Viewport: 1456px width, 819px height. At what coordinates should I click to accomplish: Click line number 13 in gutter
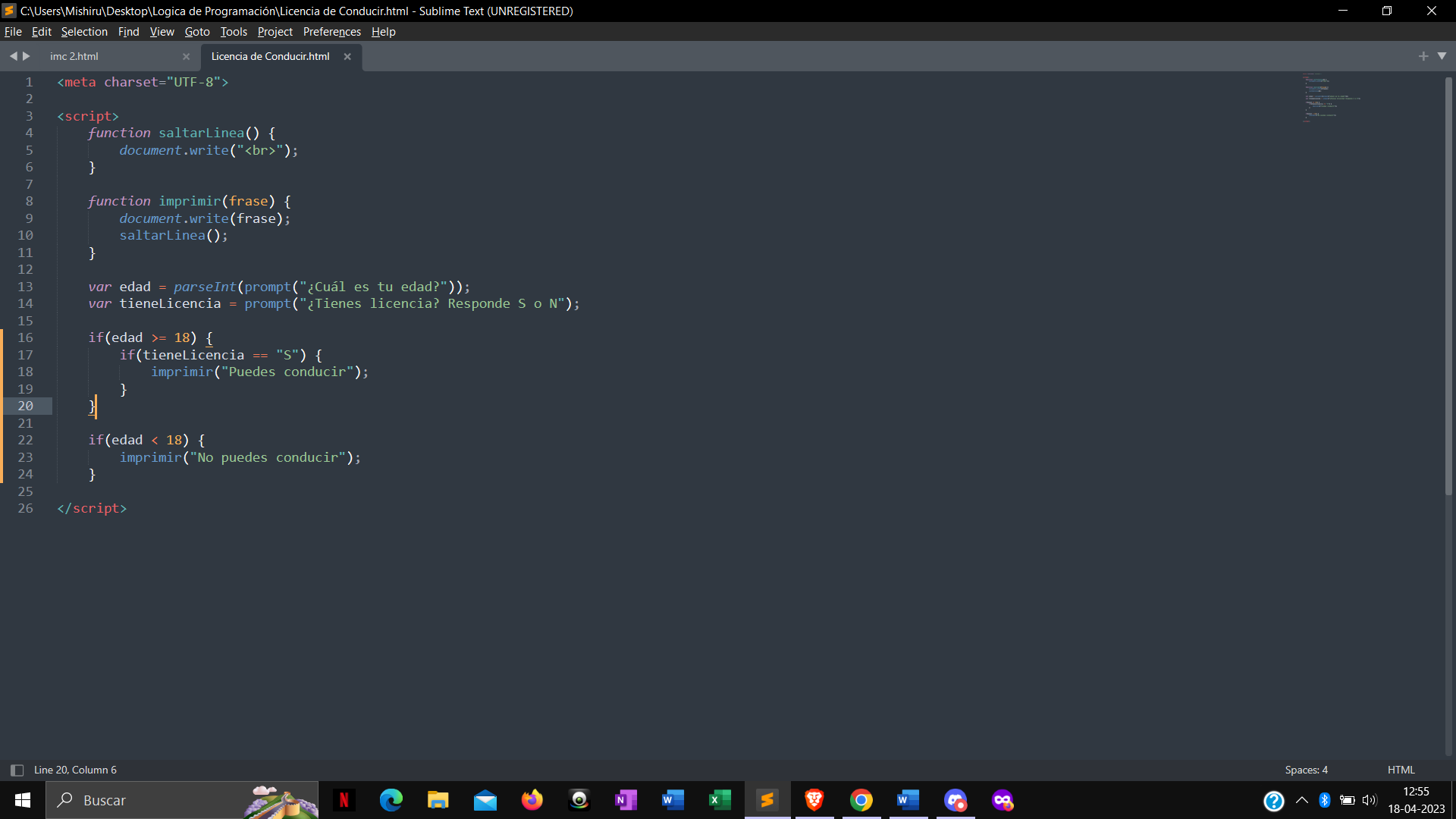click(25, 287)
